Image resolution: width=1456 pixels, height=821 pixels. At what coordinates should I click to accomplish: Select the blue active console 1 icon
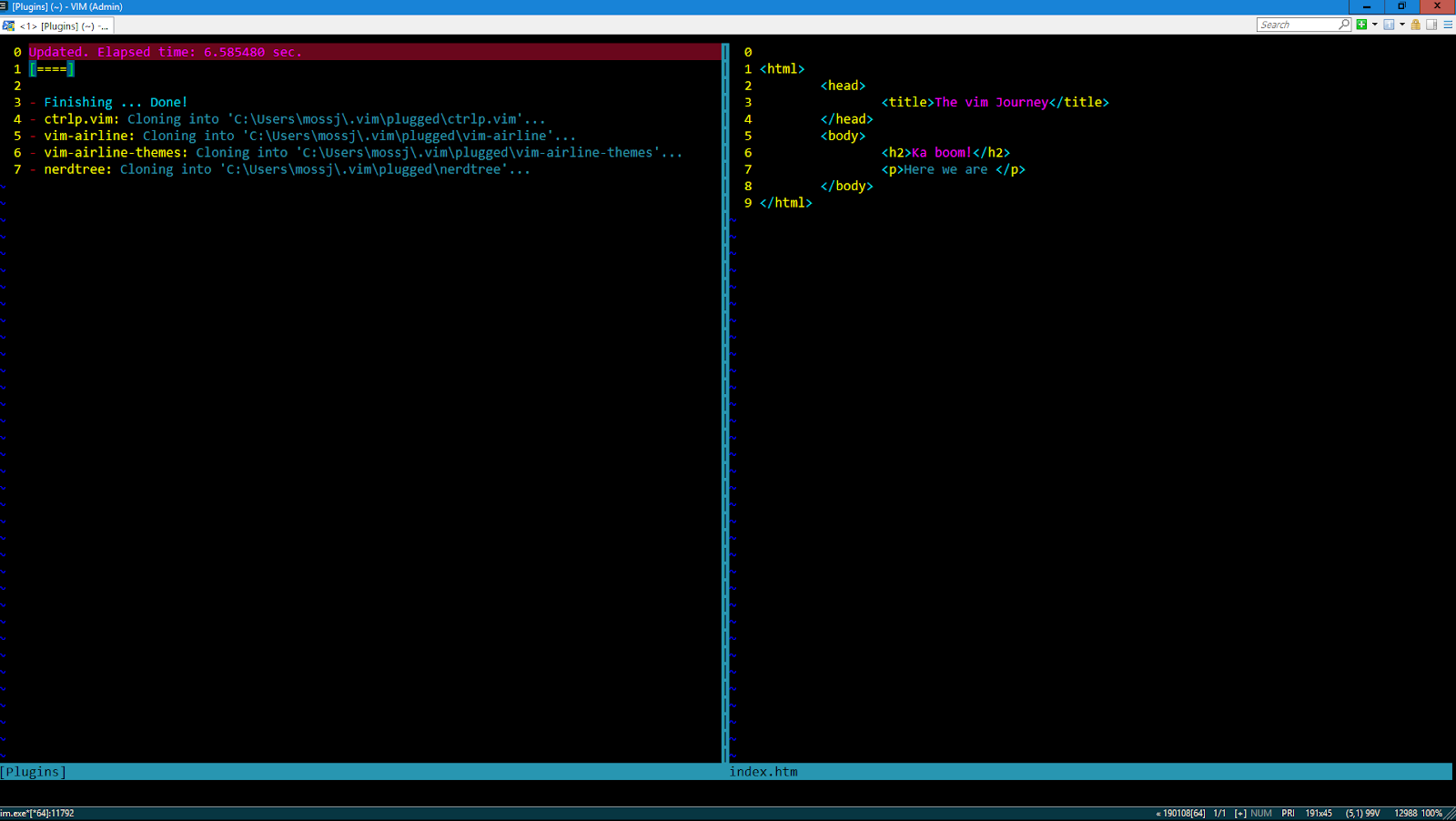tap(1389, 25)
